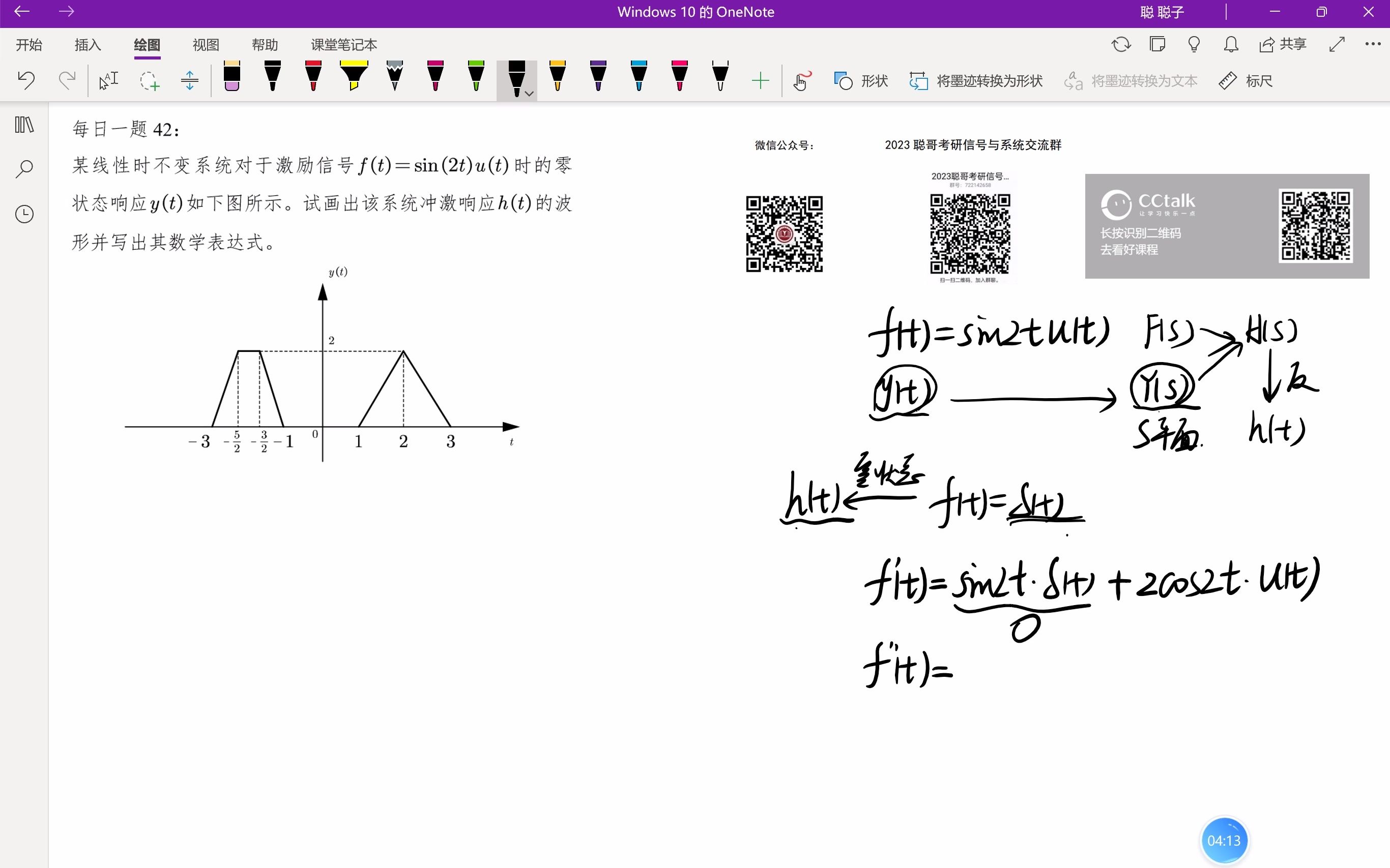Click Ink to Shape button
This screenshot has height=868, width=1390.
point(976,81)
